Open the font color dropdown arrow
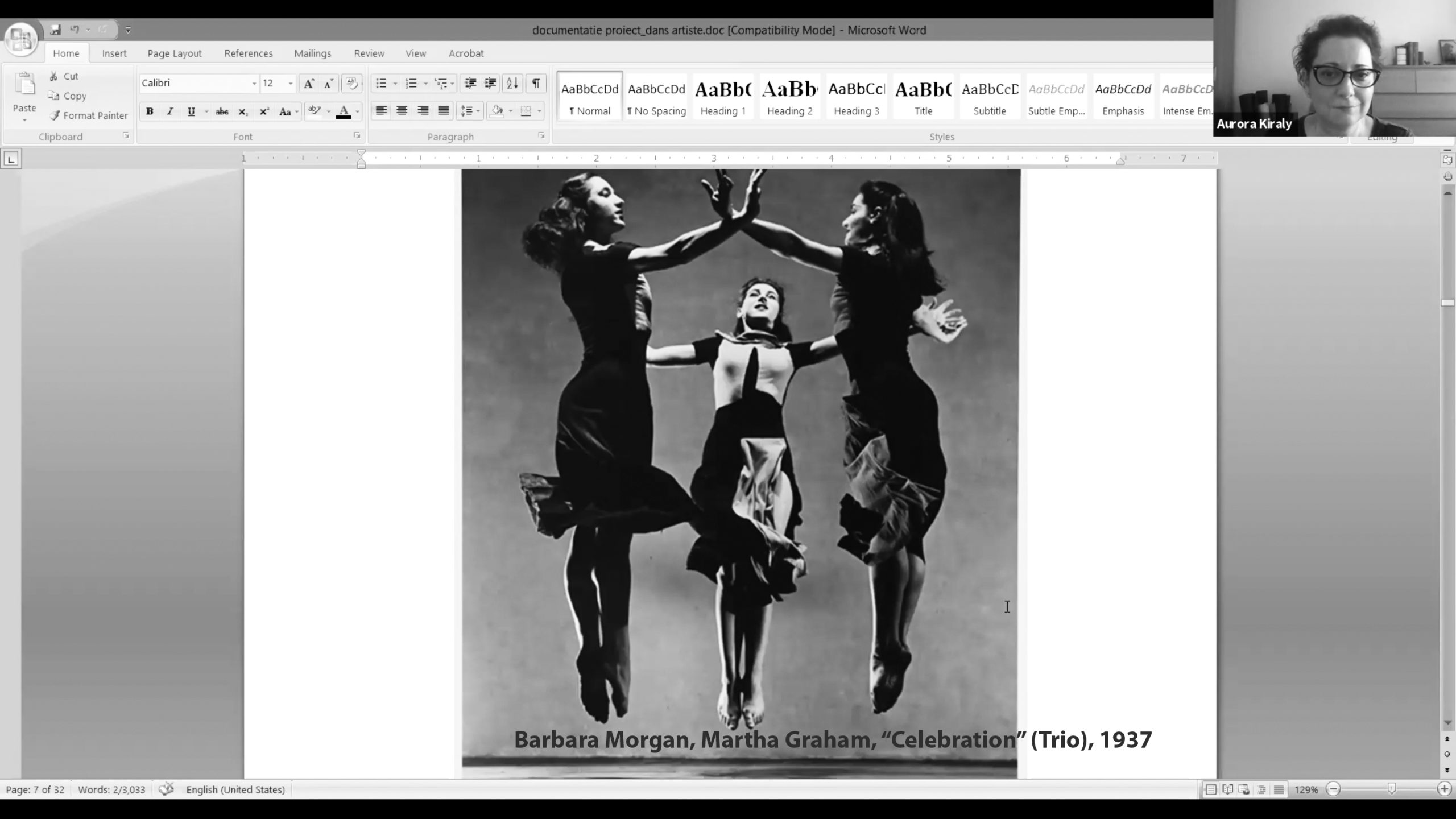Screen dimensions: 1456x819 (x=358, y=111)
